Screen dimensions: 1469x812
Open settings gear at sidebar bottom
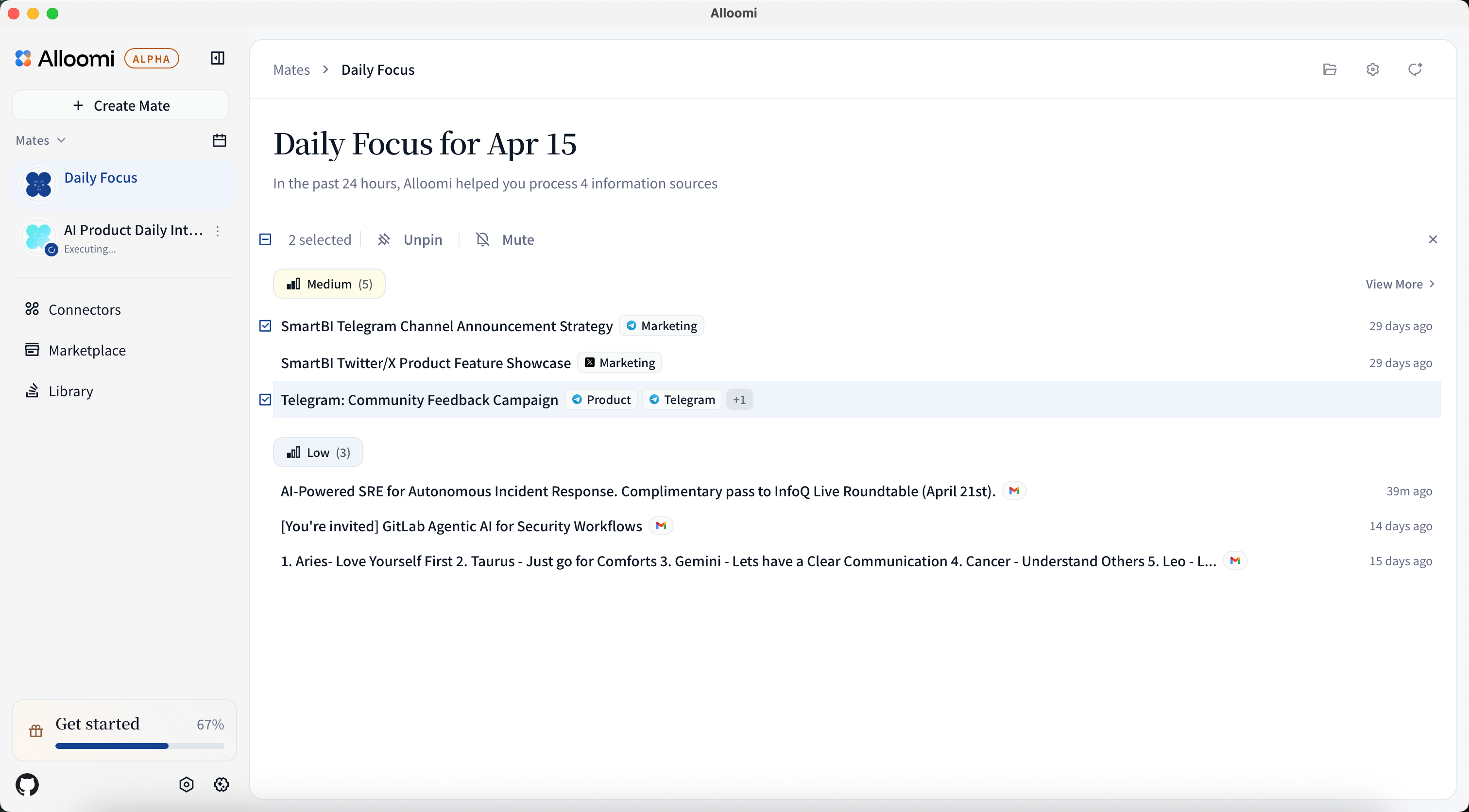point(221,785)
